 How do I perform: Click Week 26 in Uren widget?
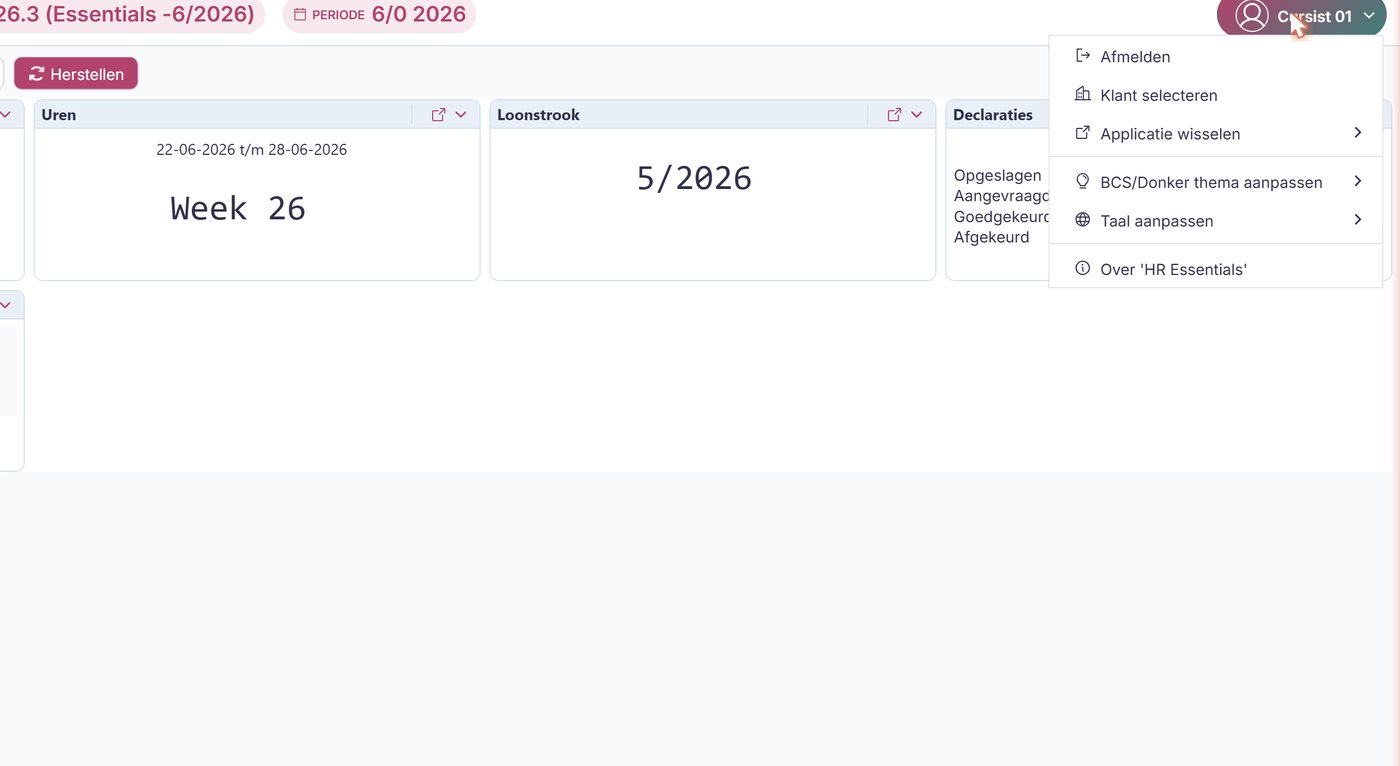[x=238, y=208]
